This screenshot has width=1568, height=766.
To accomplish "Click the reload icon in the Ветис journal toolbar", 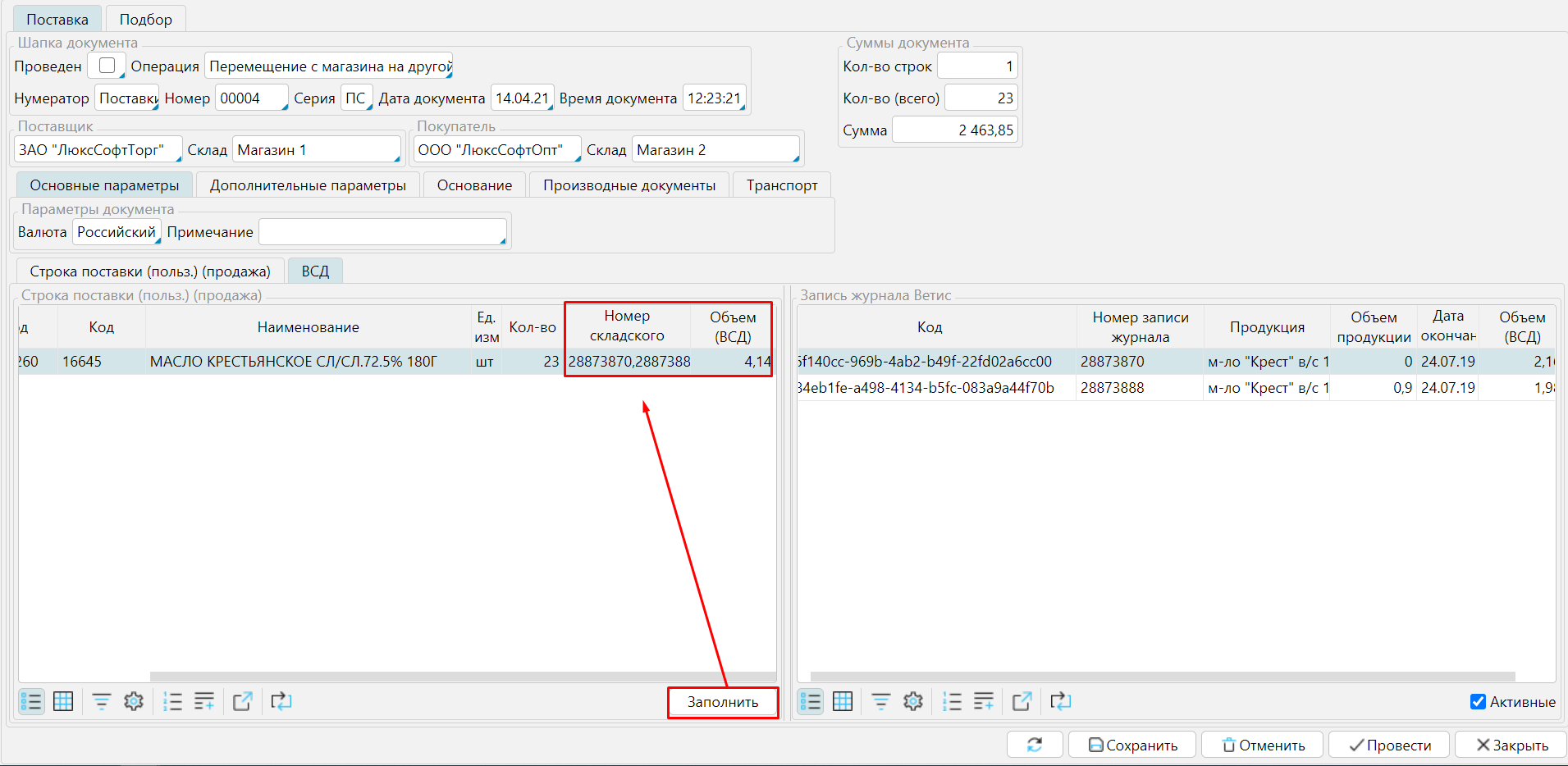I will [1060, 701].
